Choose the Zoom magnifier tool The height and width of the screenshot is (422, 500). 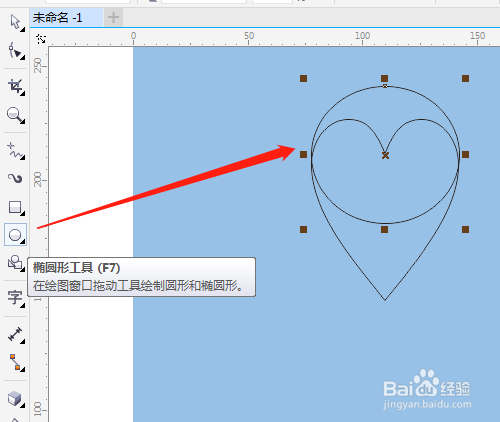(15, 115)
